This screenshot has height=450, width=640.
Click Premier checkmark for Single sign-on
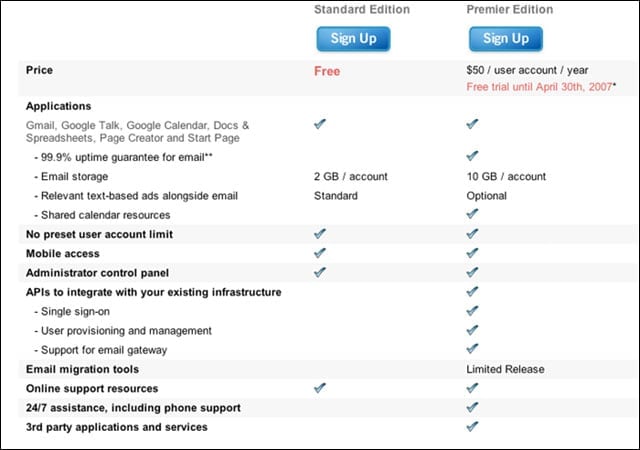tap(472, 310)
